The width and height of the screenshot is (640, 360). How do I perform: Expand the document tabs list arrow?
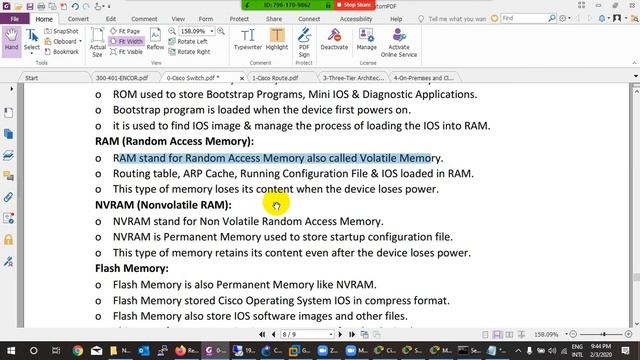click(636, 76)
